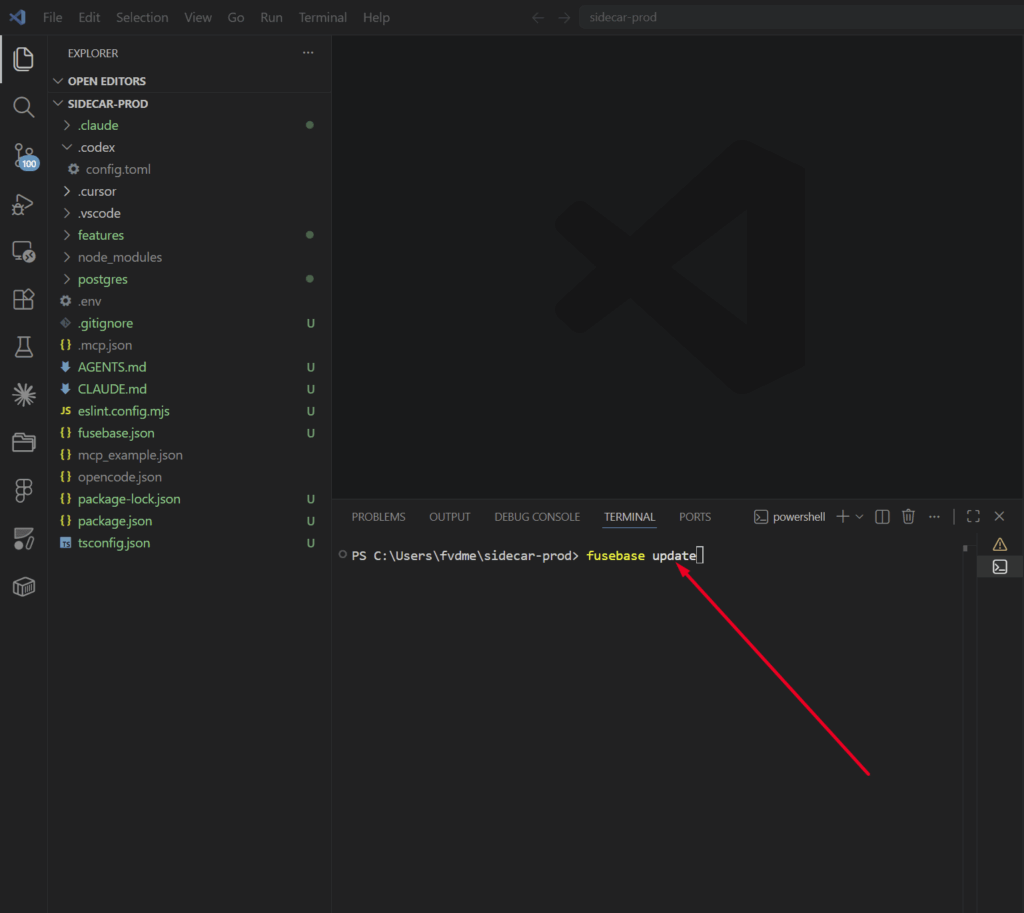Open Source Control view with 100 badge

pos(23,155)
